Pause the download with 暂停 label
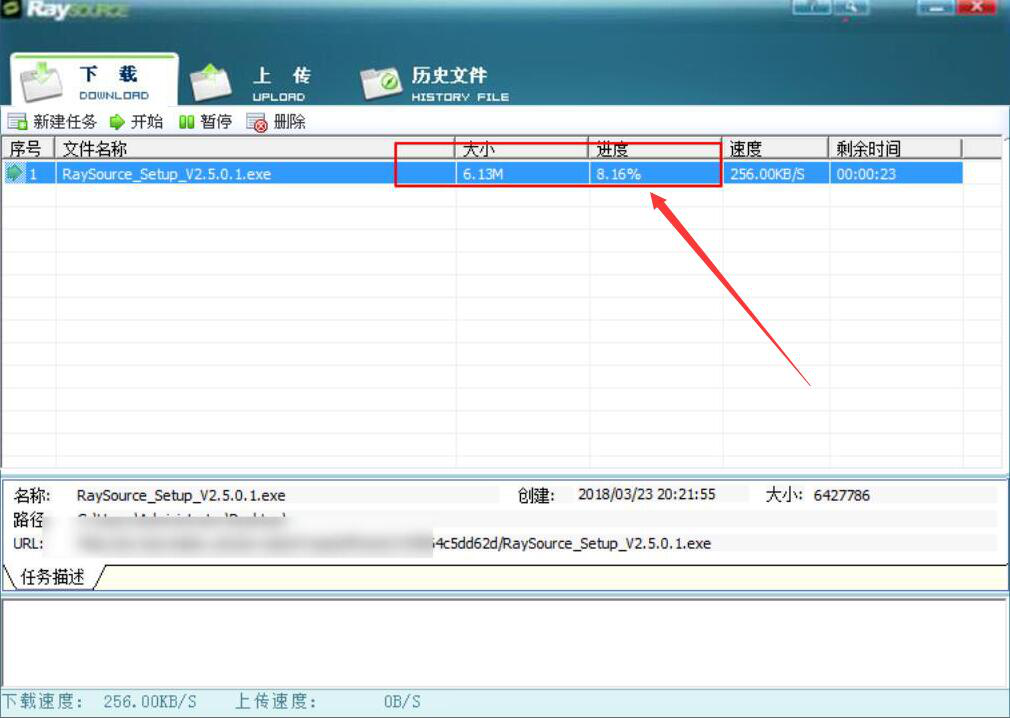The height and width of the screenshot is (718, 1010). click(216, 122)
